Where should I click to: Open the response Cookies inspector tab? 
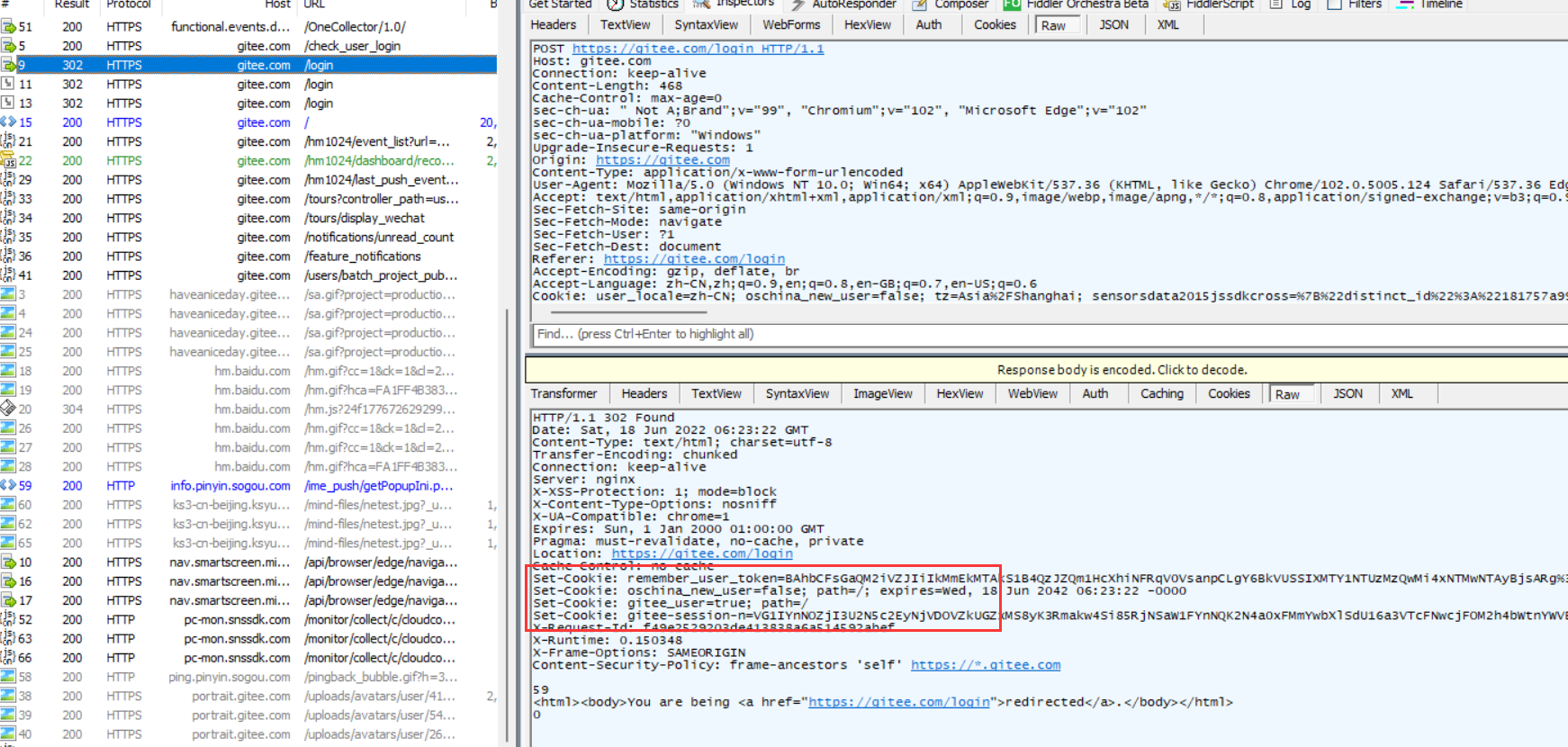click(1229, 394)
